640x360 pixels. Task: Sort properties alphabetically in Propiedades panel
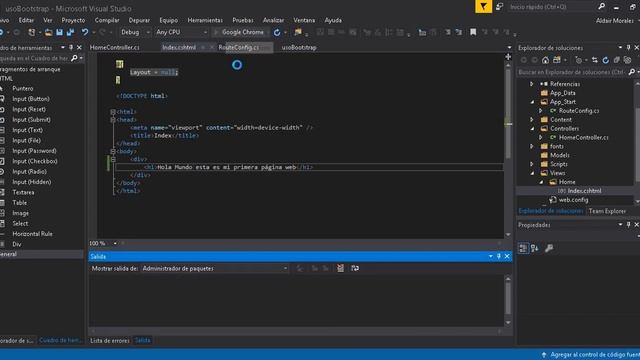535,248
